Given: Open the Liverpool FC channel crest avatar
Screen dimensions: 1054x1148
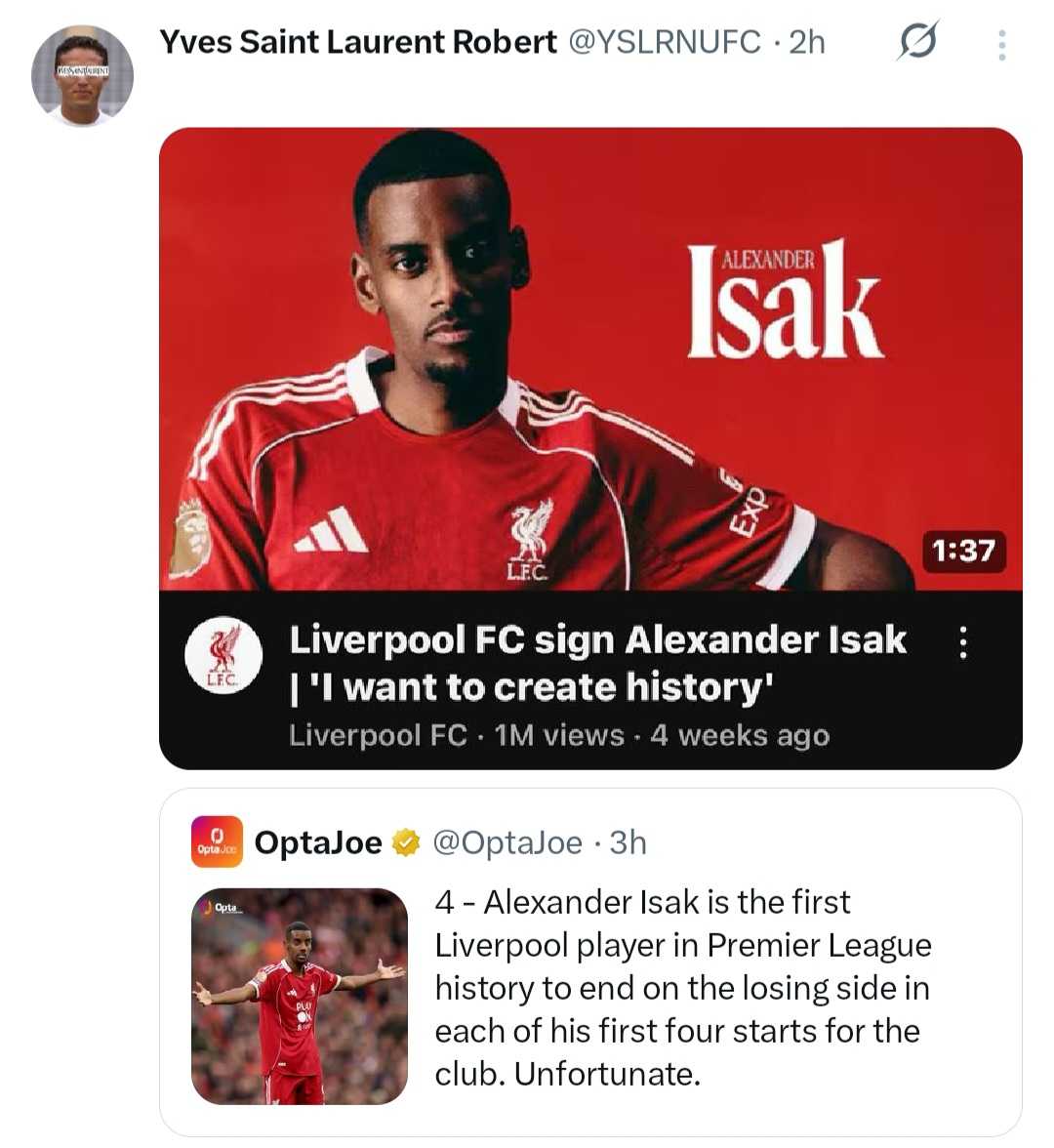Looking at the screenshot, I should [223, 654].
